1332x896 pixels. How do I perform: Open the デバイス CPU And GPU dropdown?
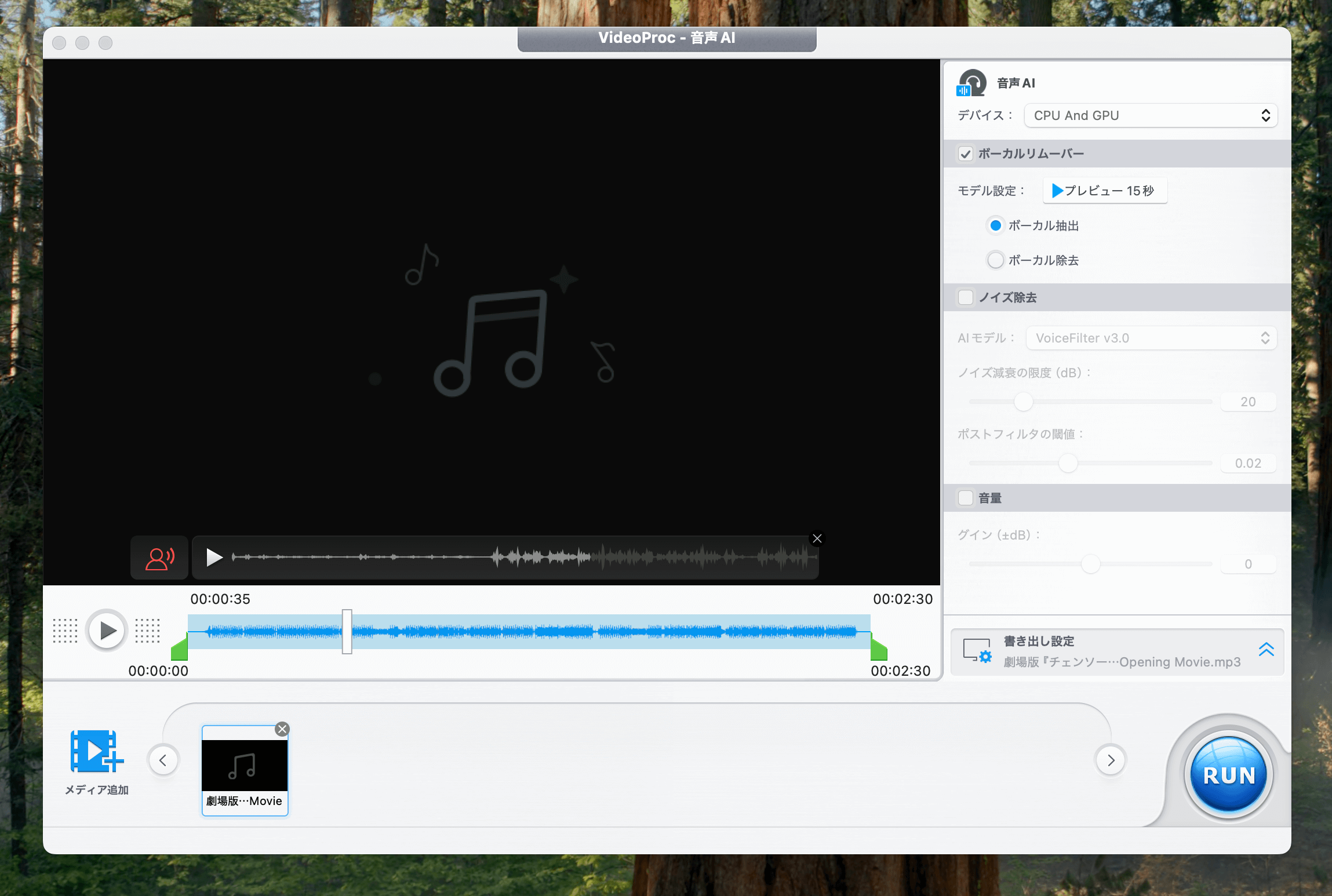pos(1151,115)
